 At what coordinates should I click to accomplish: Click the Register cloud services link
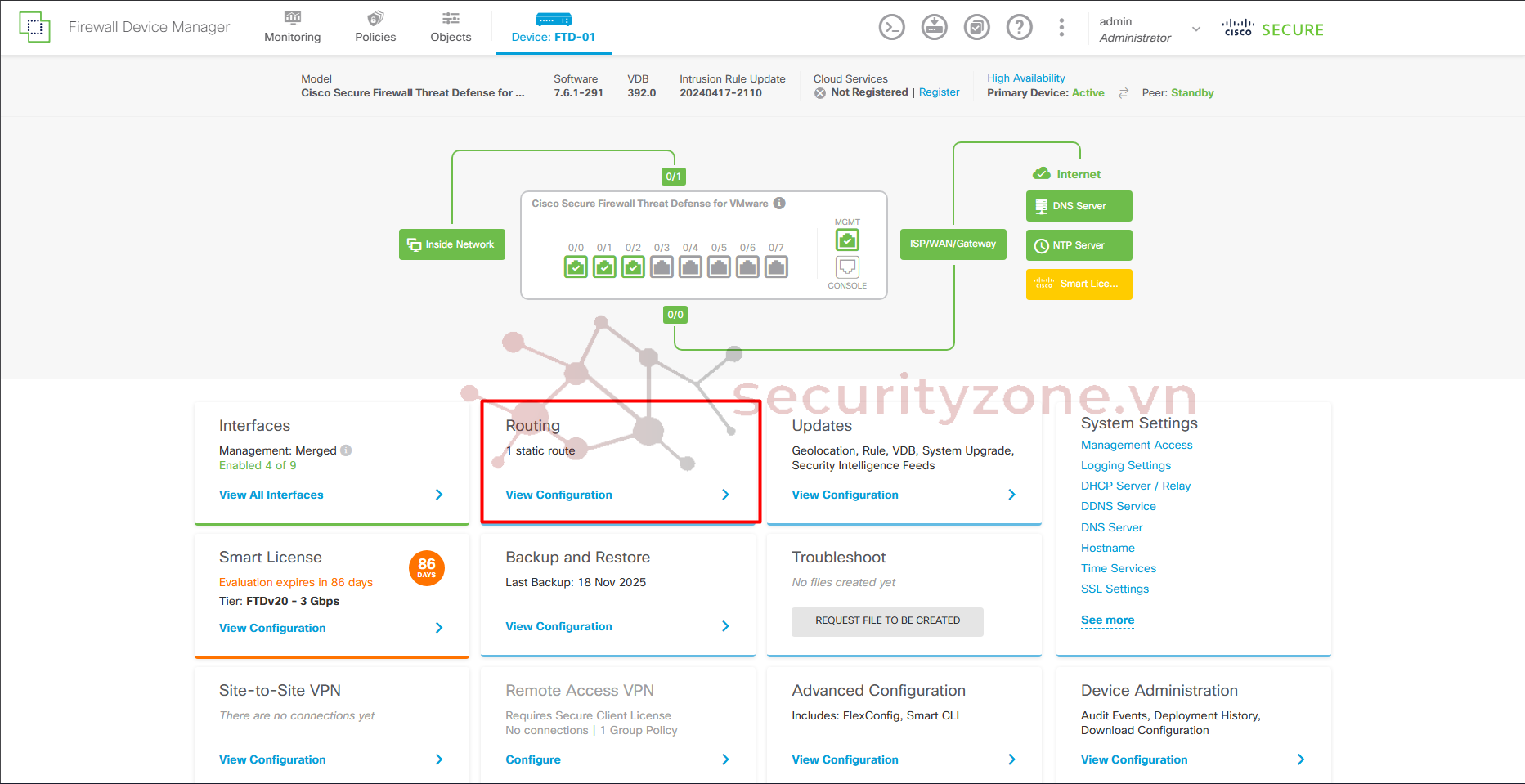[939, 92]
